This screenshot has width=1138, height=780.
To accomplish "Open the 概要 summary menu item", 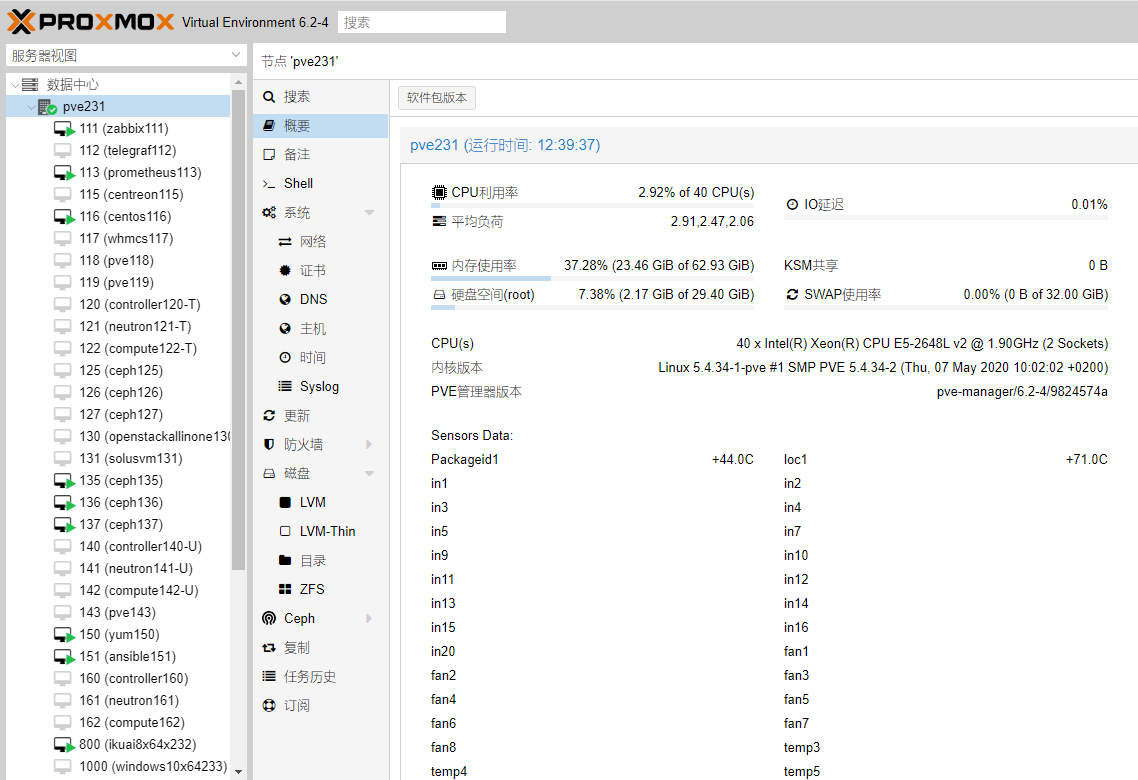I will point(321,126).
